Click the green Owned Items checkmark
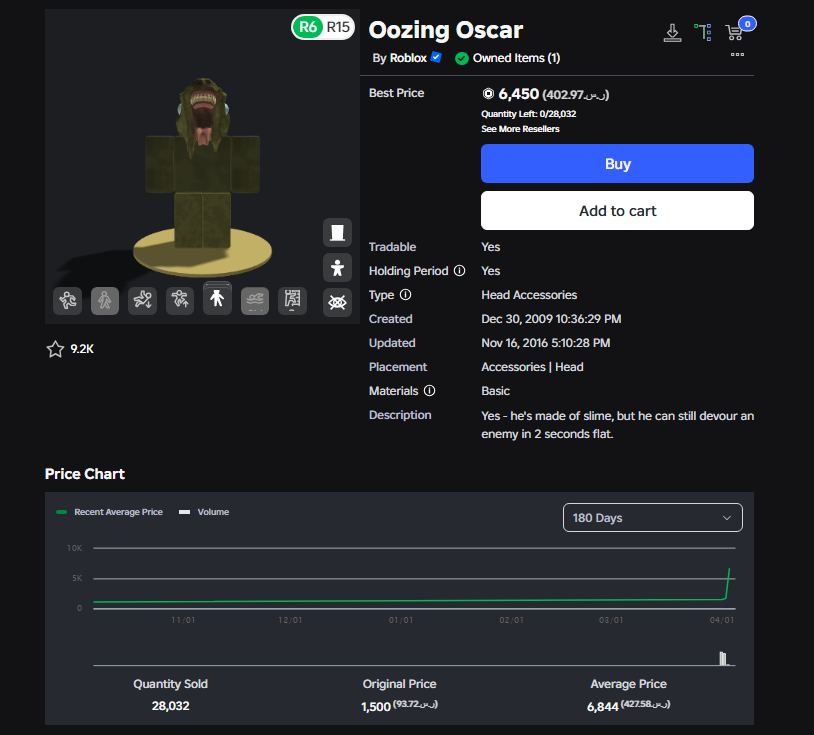This screenshot has width=814, height=735. point(462,58)
